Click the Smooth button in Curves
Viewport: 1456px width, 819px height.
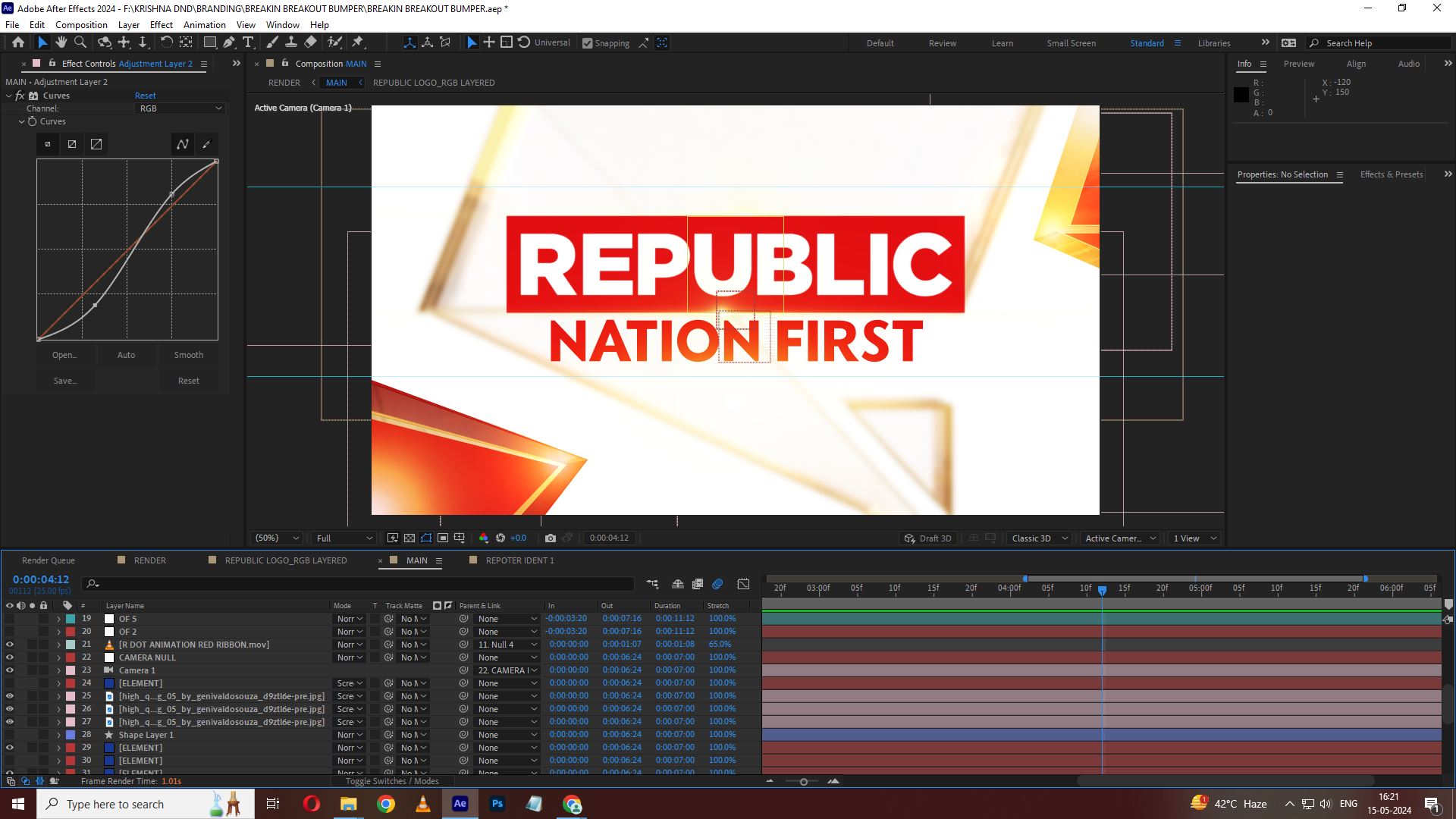189,355
